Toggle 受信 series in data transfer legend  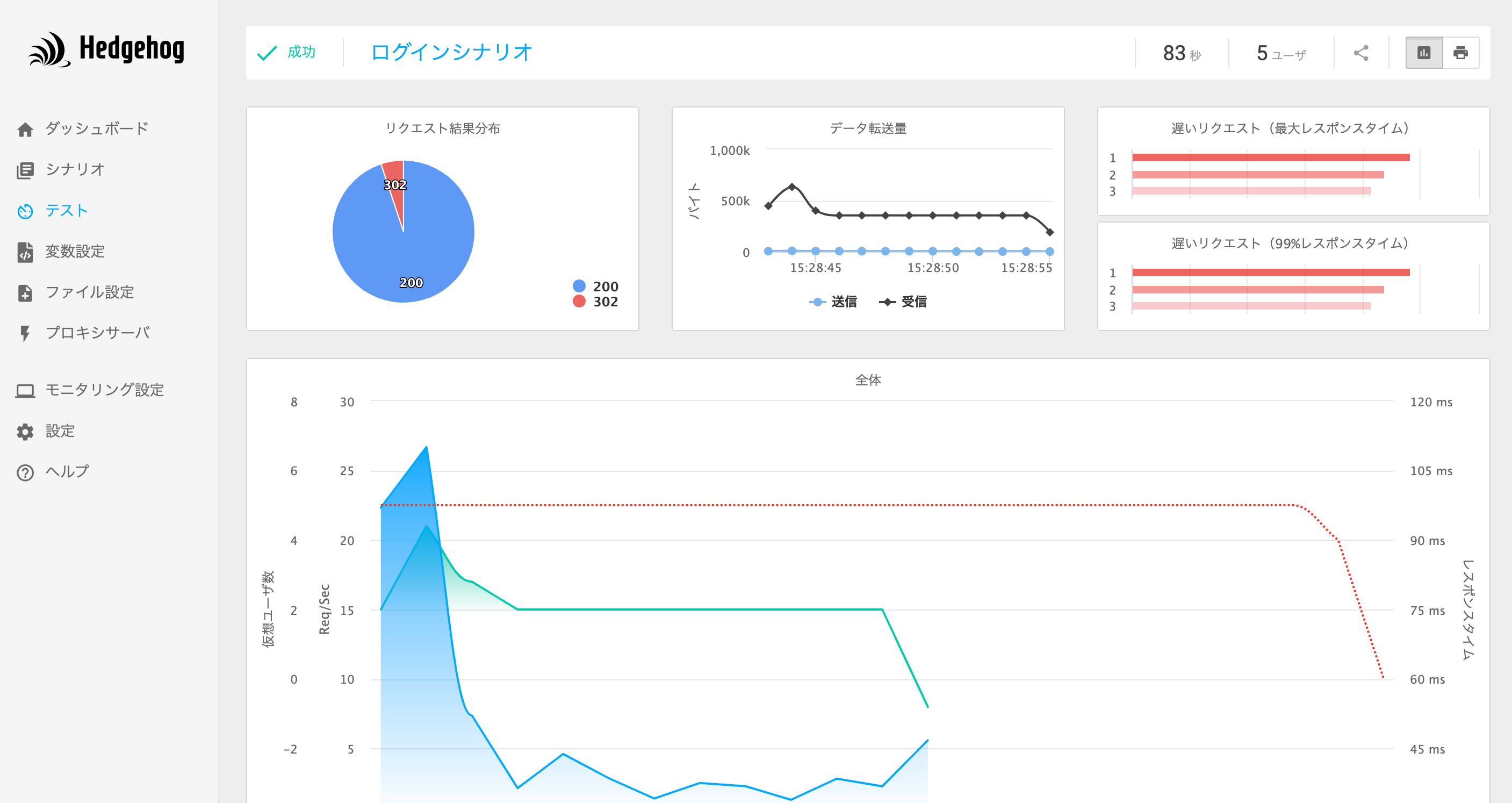(x=903, y=302)
